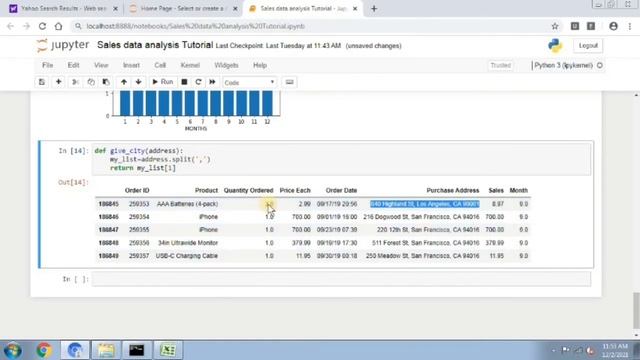Click the Trusted notebook indicator

(500, 65)
